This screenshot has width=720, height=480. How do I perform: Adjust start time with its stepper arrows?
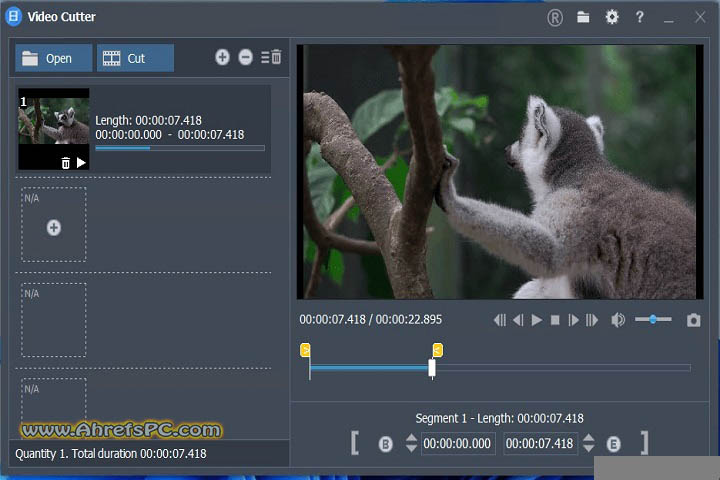(411, 443)
